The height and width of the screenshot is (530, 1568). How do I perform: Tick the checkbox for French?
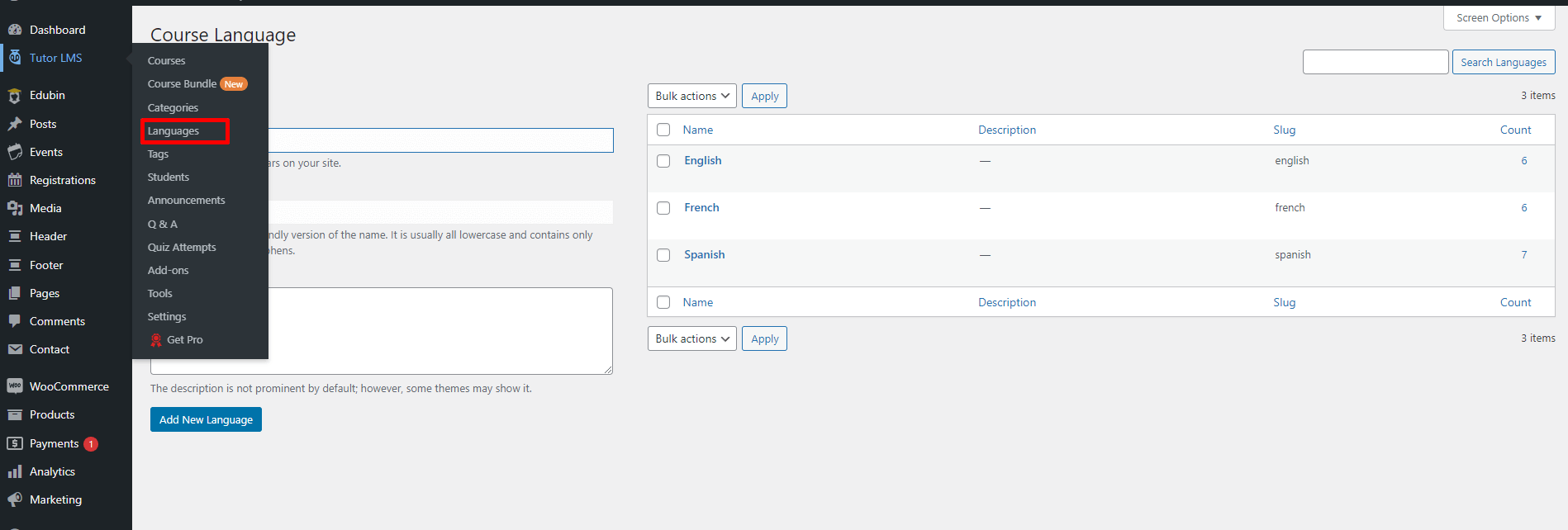pyautogui.click(x=663, y=208)
